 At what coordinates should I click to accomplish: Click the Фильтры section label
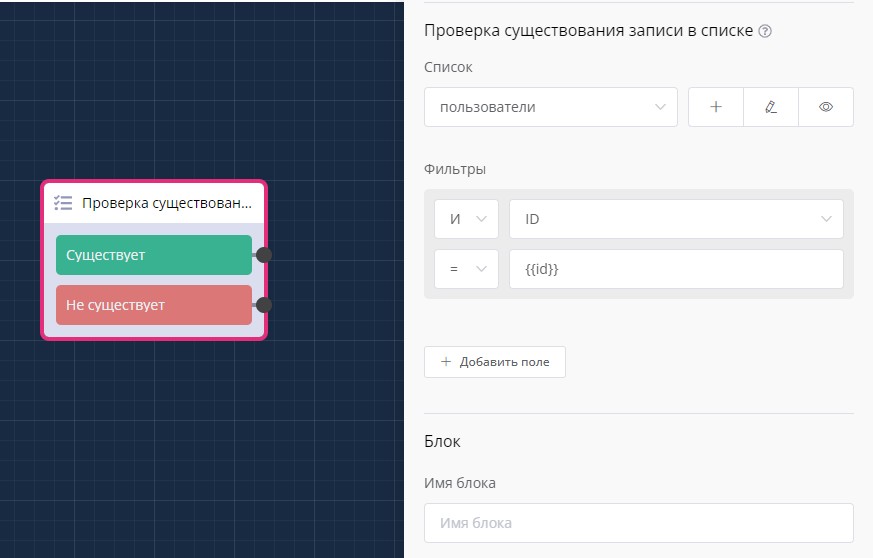point(455,169)
